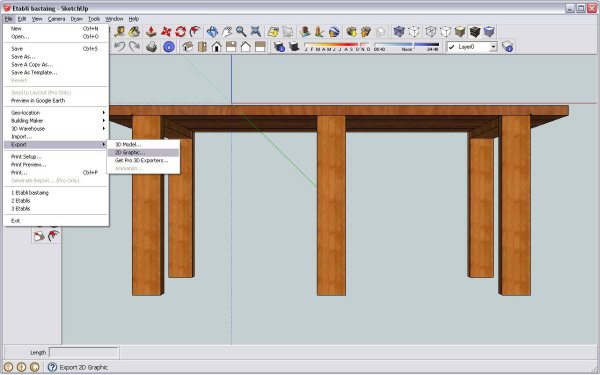The height and width of the screenshot is (375, 600).
Task: Click the Zoom Extents icon
Action: (x=256, y=31)
